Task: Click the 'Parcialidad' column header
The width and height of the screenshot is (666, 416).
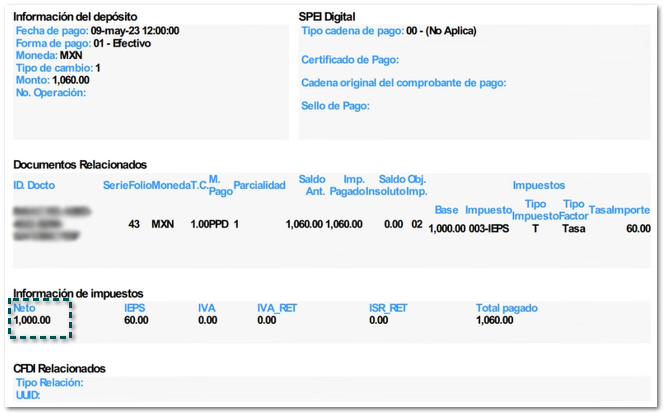Action: (x=259, y=185)
